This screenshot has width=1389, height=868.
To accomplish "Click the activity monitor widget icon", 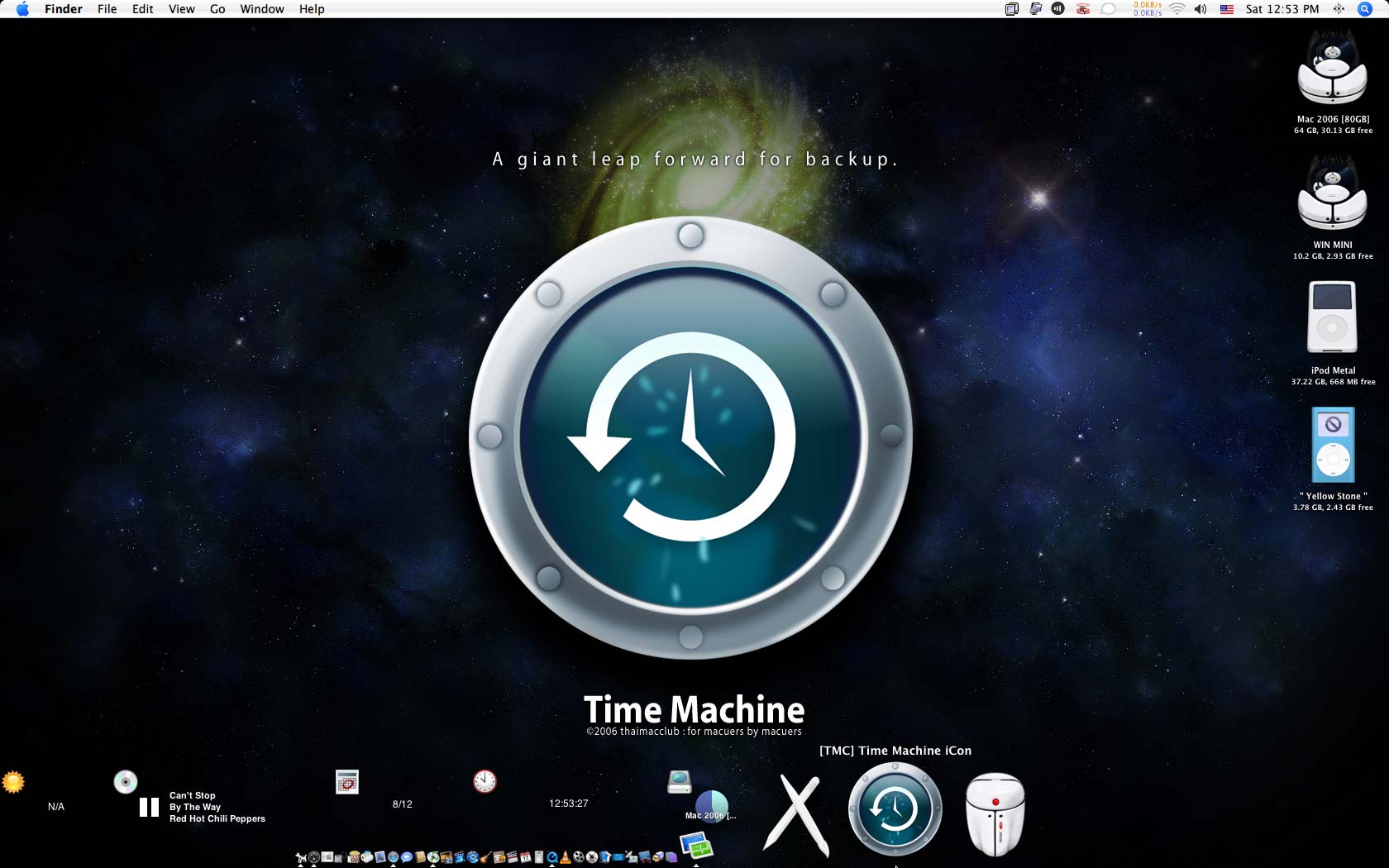I will click(x=696, y=847).
